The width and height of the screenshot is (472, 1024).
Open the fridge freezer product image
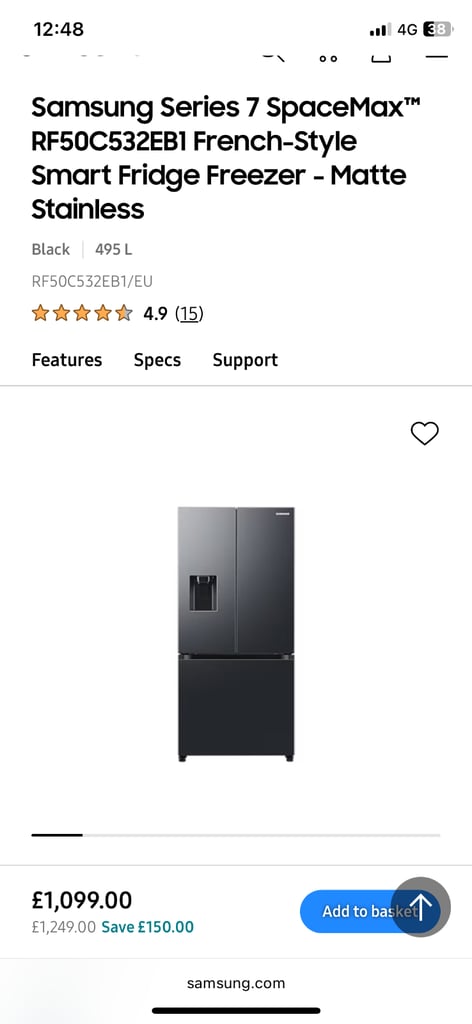click(x=236, y=633)
